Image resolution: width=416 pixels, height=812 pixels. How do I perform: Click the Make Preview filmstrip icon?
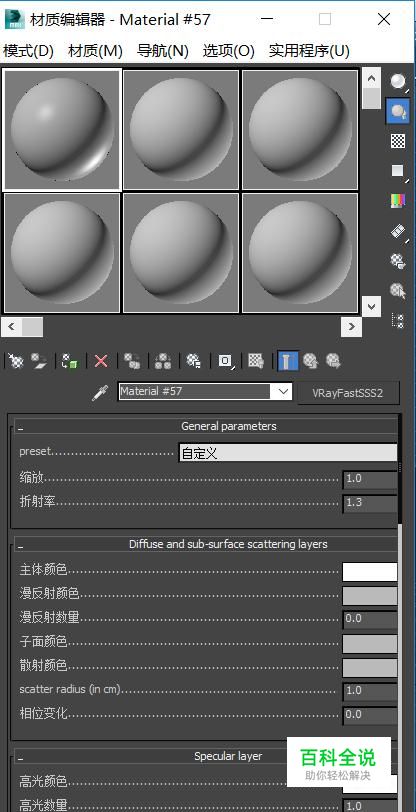(x=398, y=231)
